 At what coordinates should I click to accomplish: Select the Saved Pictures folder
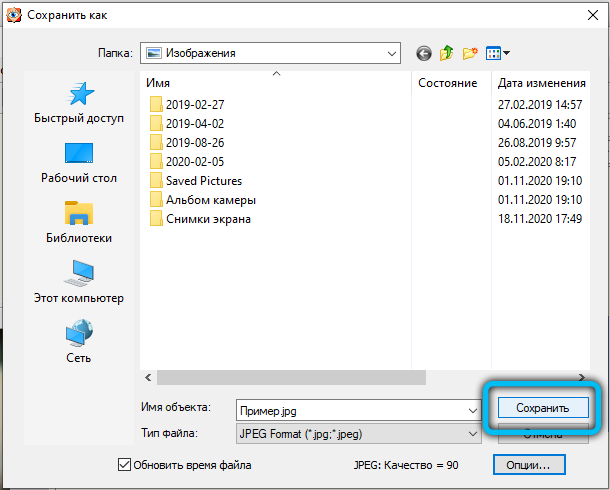click(x=203, y=180)
